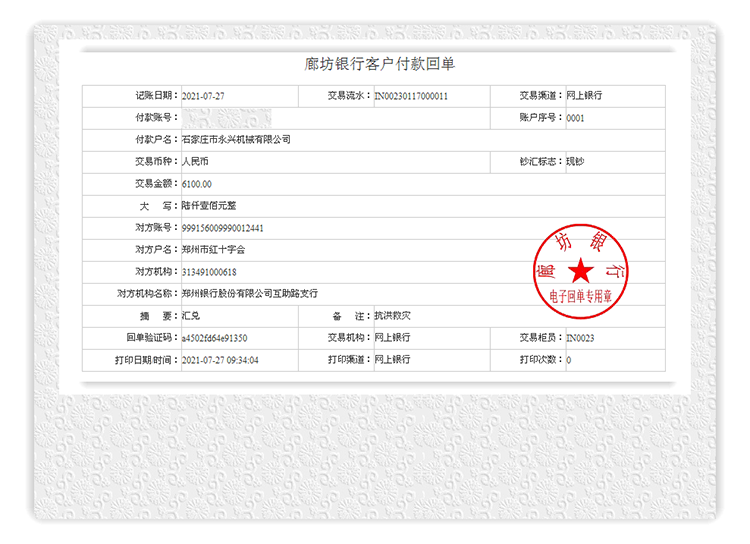Select counterparty account 999156009990012441
This screenshot has height=544, width=750.
(x=223, y=227)
